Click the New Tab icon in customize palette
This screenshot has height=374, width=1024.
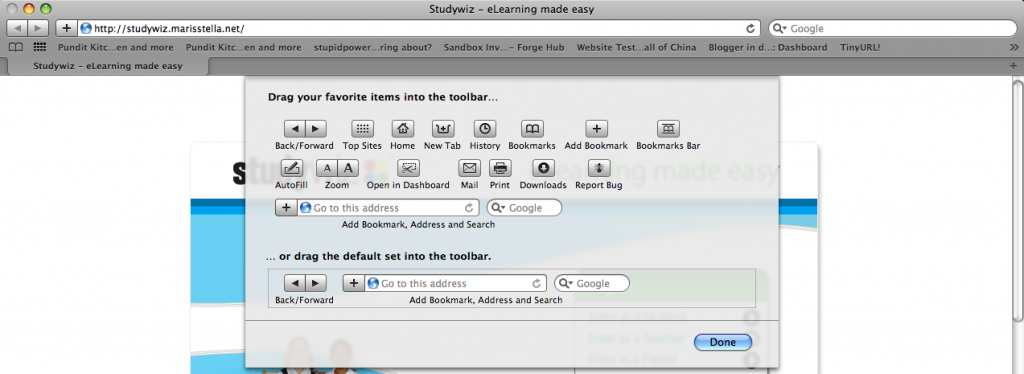tap(443, 129)
